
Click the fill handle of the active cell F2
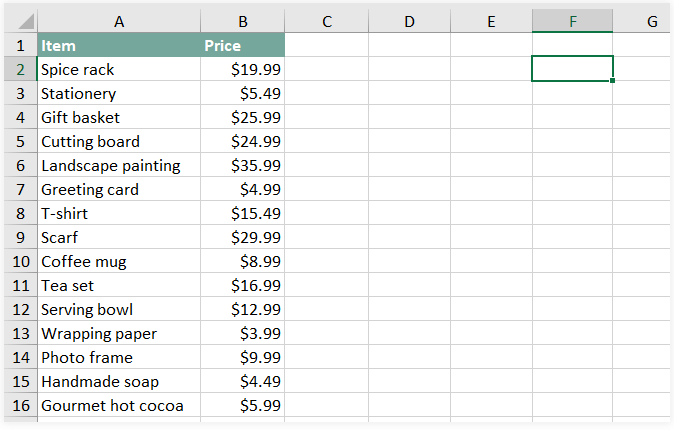tap(613, 81)
